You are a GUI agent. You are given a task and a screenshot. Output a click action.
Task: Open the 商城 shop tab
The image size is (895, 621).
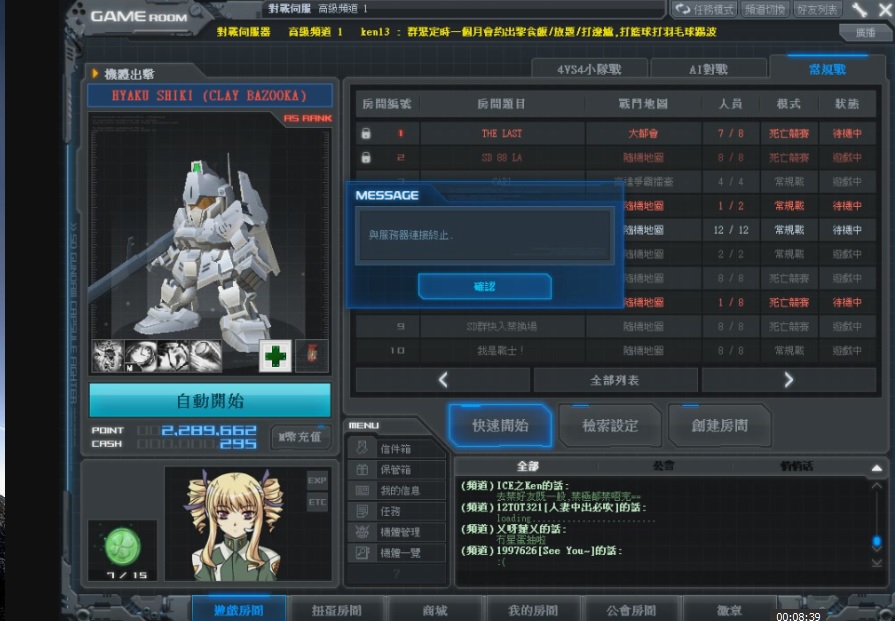pyautogui.click(x=435, y=610)
